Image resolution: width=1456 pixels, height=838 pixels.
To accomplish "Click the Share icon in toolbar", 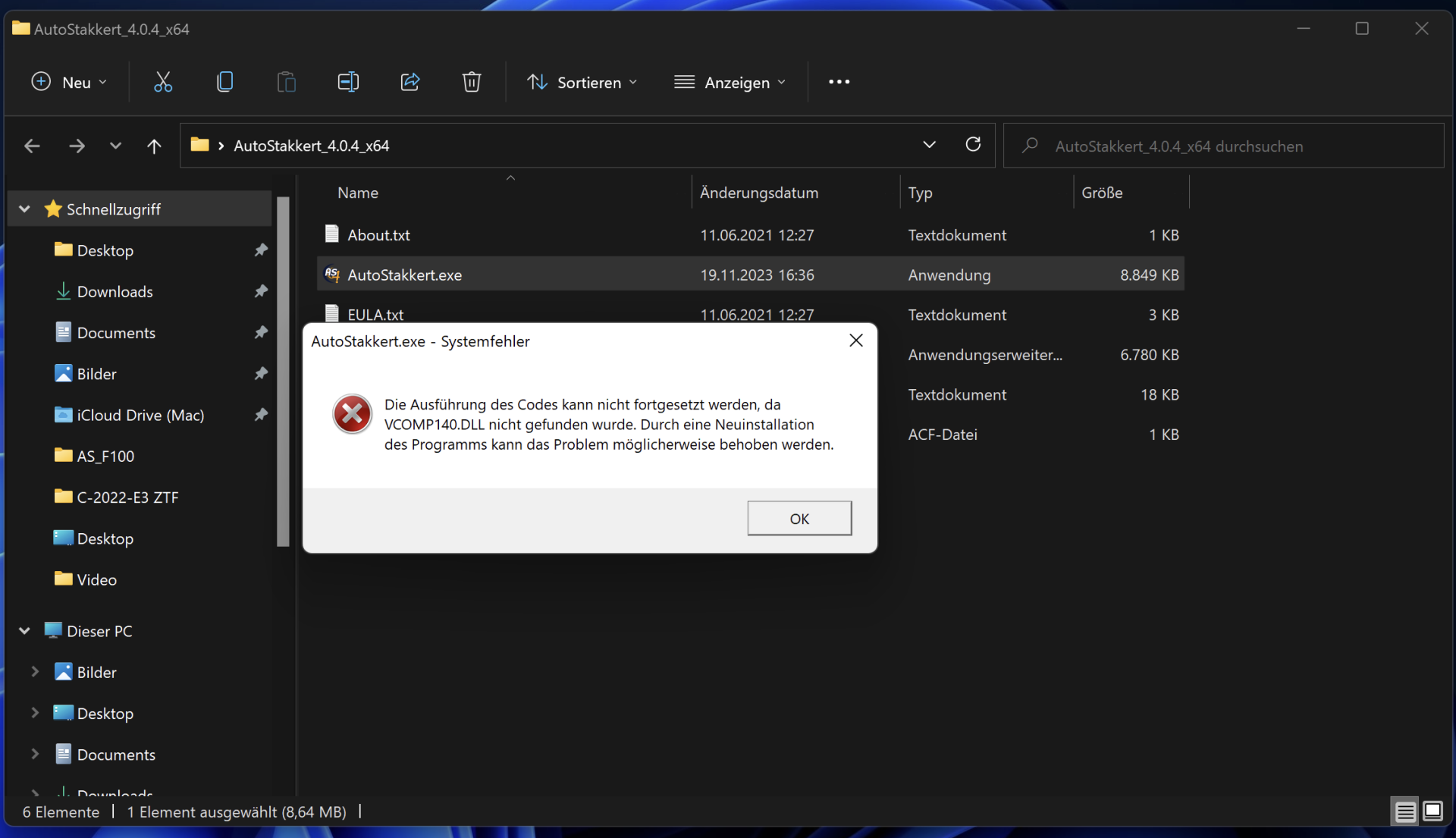I will (410, 82).
